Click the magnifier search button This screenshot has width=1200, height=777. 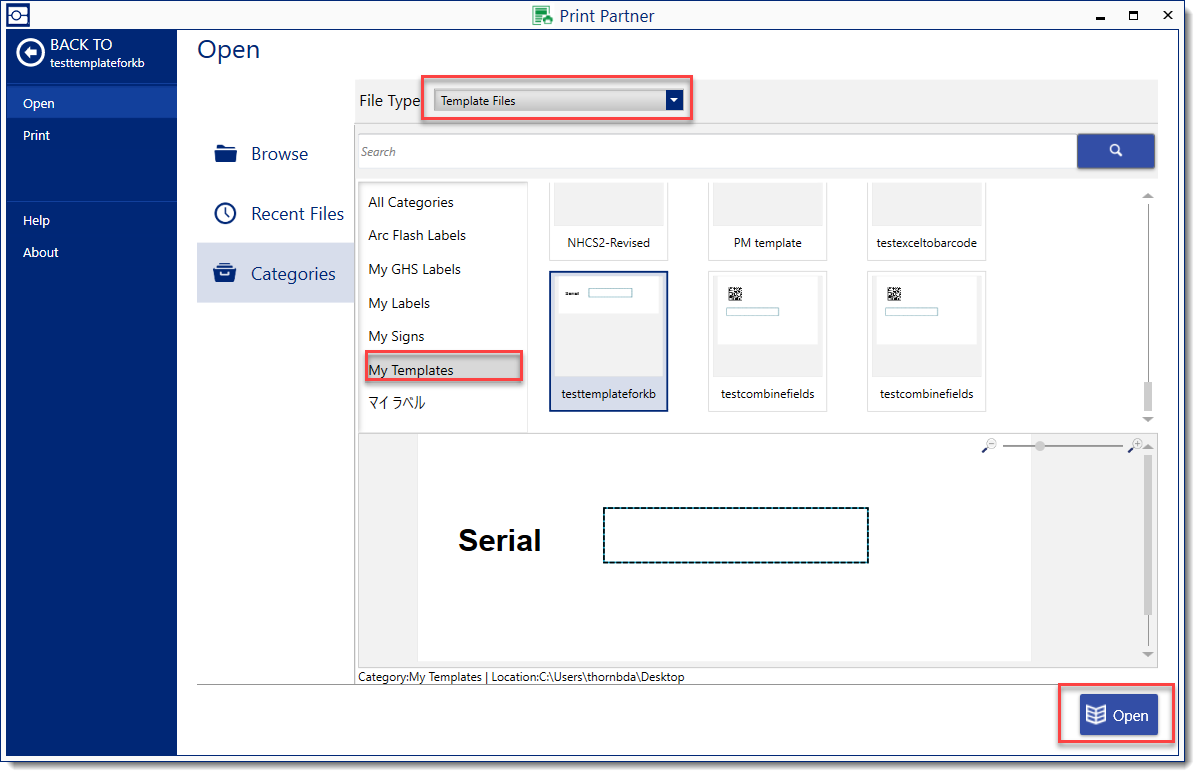[x=1115, y=151]
